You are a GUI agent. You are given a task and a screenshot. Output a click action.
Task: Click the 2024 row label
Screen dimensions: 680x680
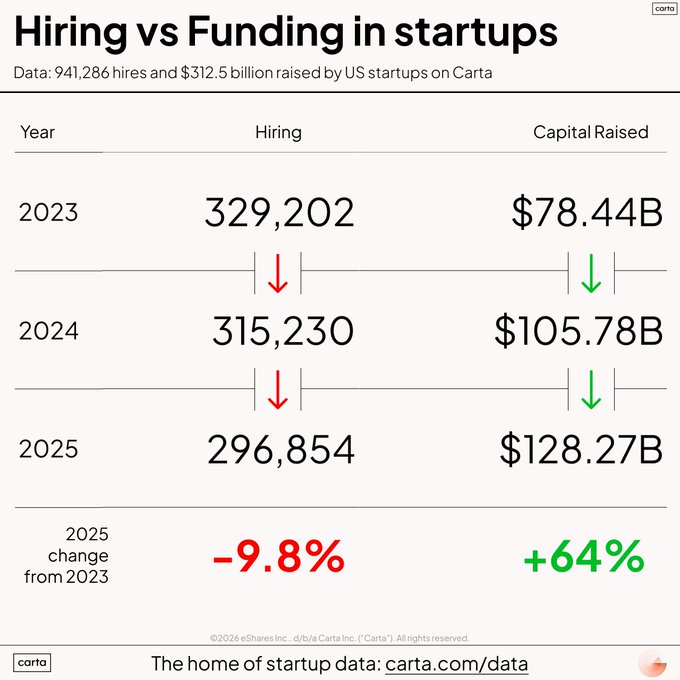point(48,331)
